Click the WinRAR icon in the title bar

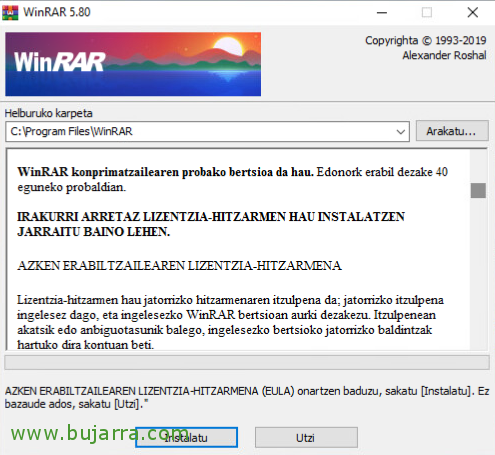[10, 13]
